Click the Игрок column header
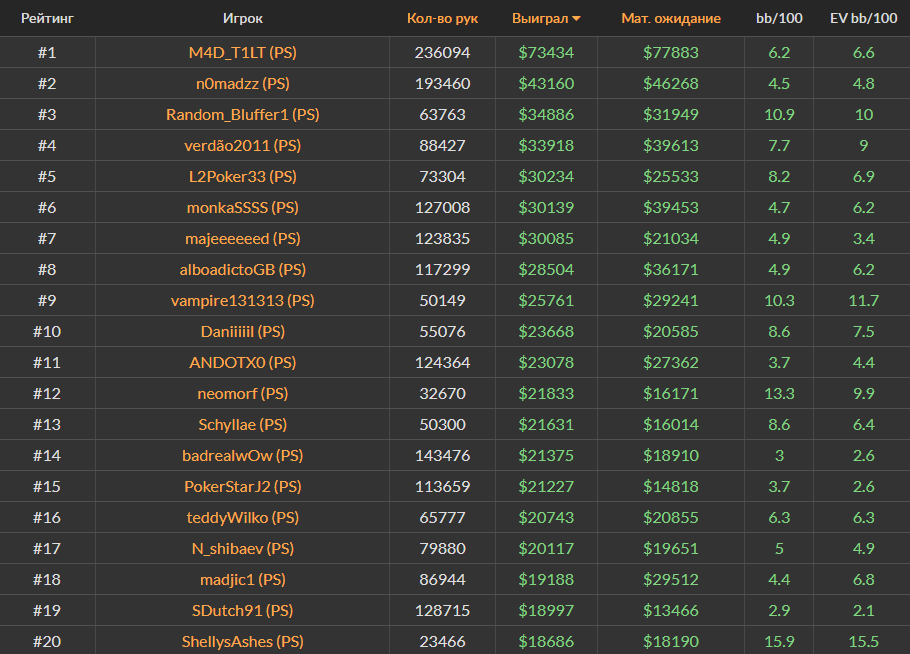 click(243, 18)
